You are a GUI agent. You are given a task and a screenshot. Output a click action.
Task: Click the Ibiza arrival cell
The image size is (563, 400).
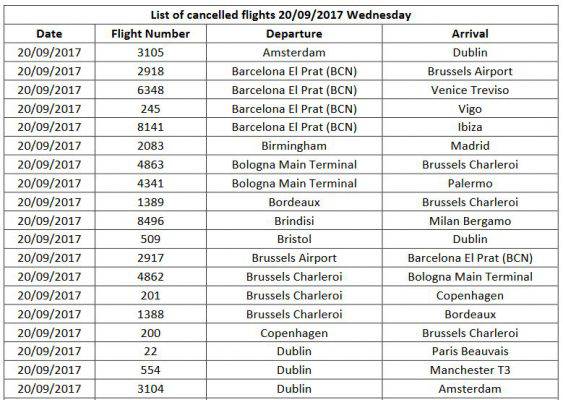pyautogui.click(x=470, y=127)
